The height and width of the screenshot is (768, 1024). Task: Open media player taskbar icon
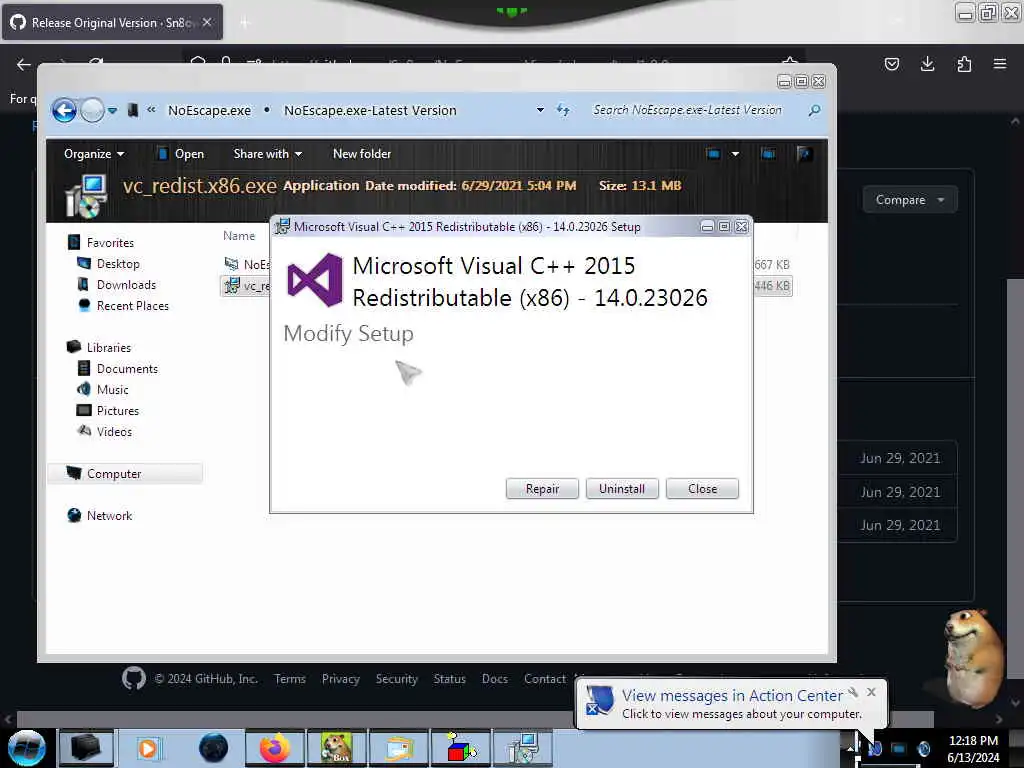coord(148,748)
